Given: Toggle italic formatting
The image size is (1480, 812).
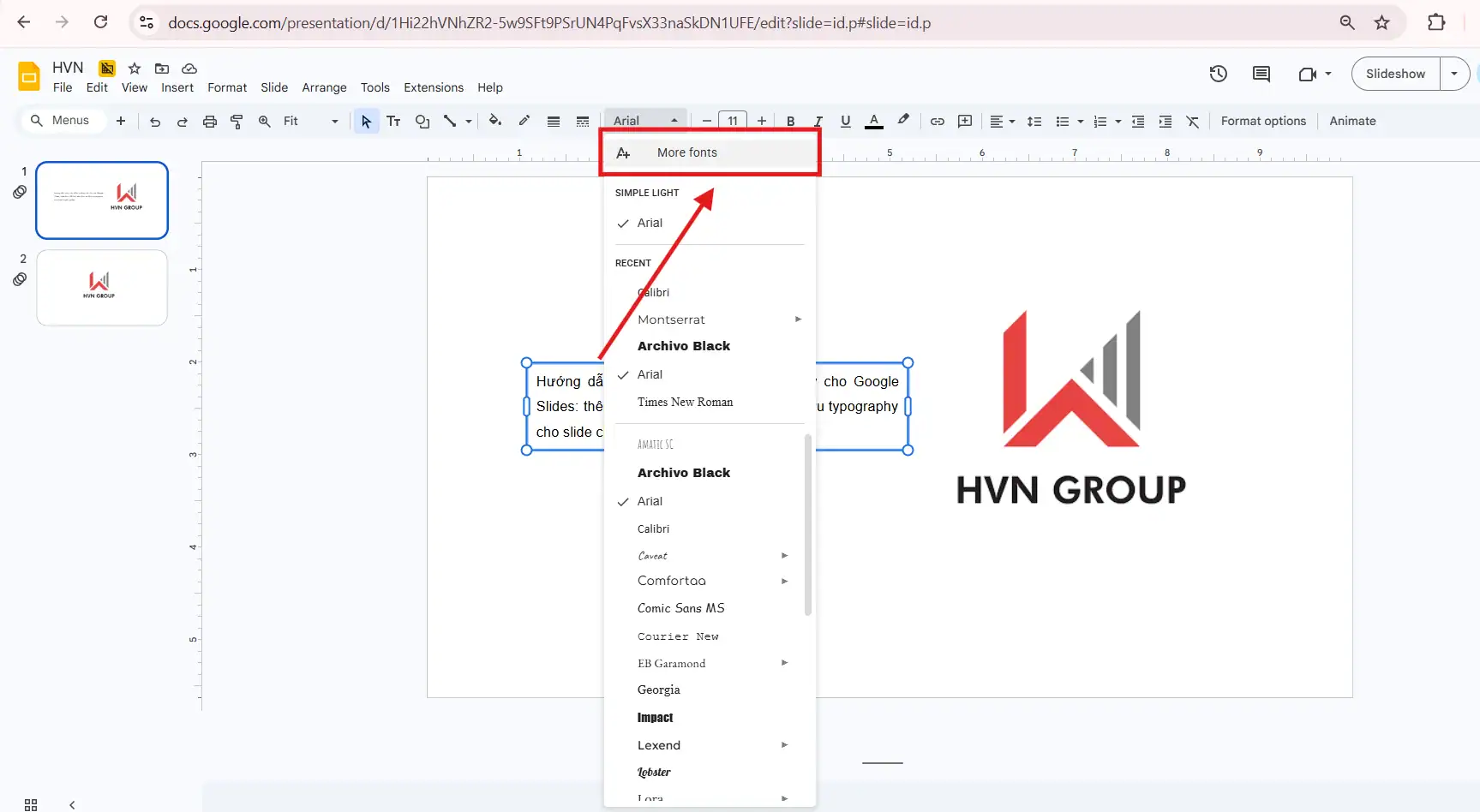Looking at the screenshot, I should (818, 121).
